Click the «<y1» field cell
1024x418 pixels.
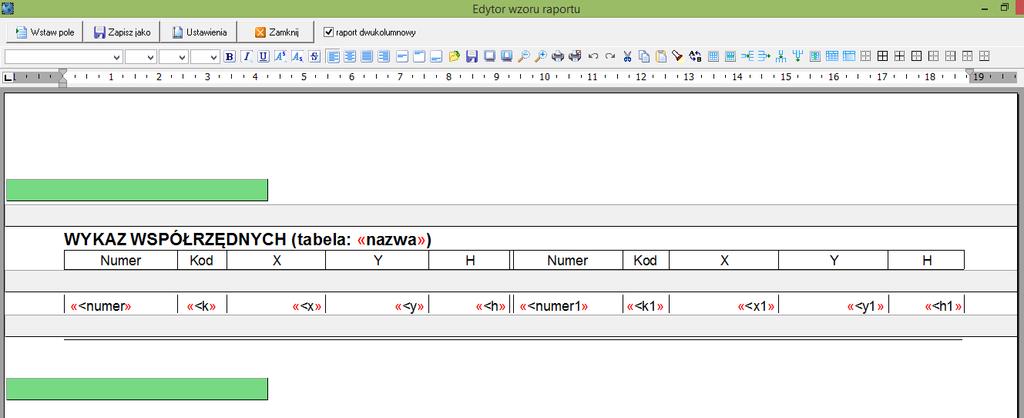pos(833,305)
